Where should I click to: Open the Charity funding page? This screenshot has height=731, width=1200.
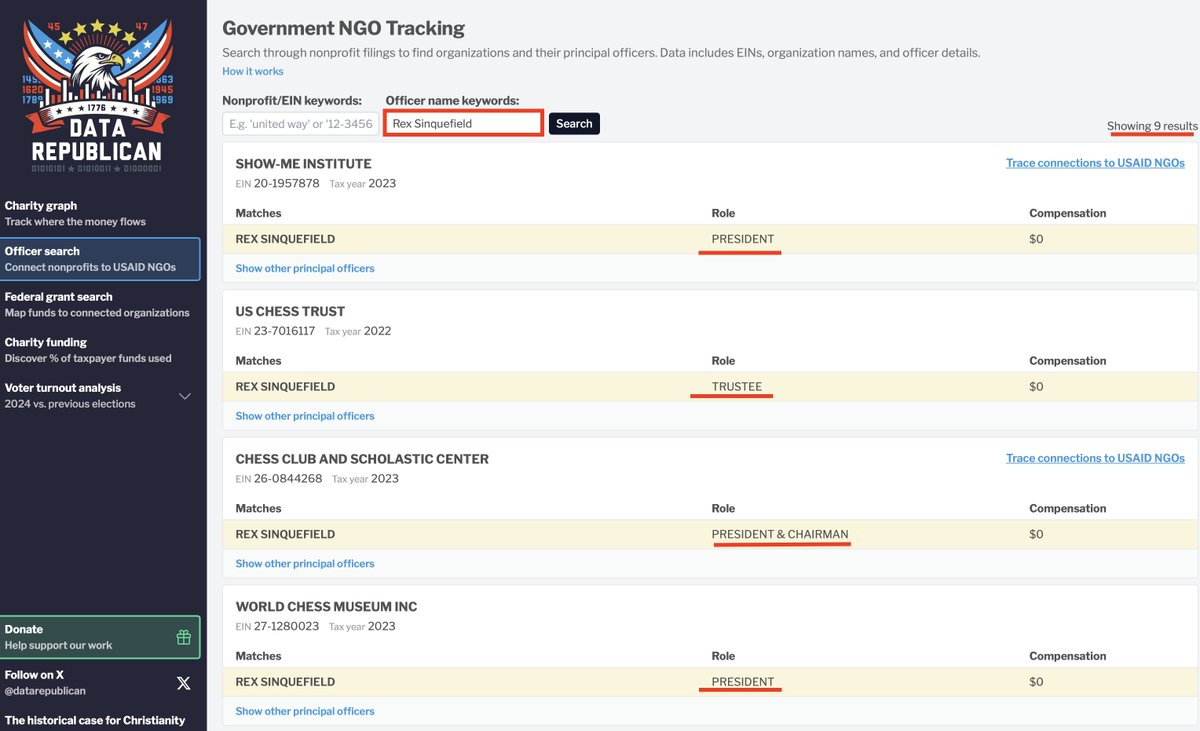100,350
